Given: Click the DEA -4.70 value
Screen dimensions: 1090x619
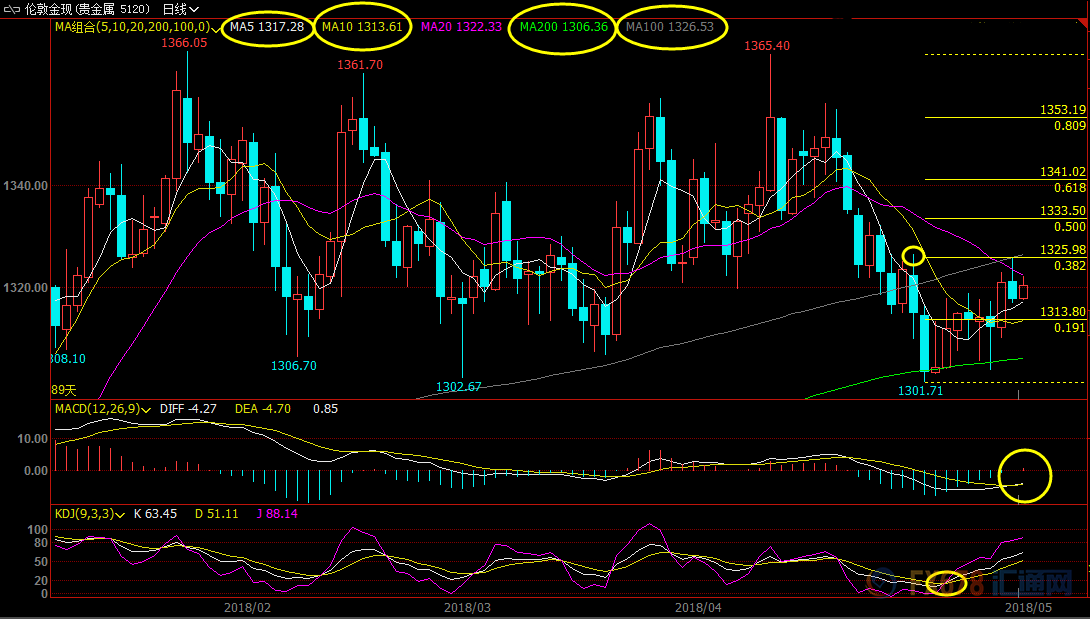Looking at the screenshot, I should click(x=263, y=409).
